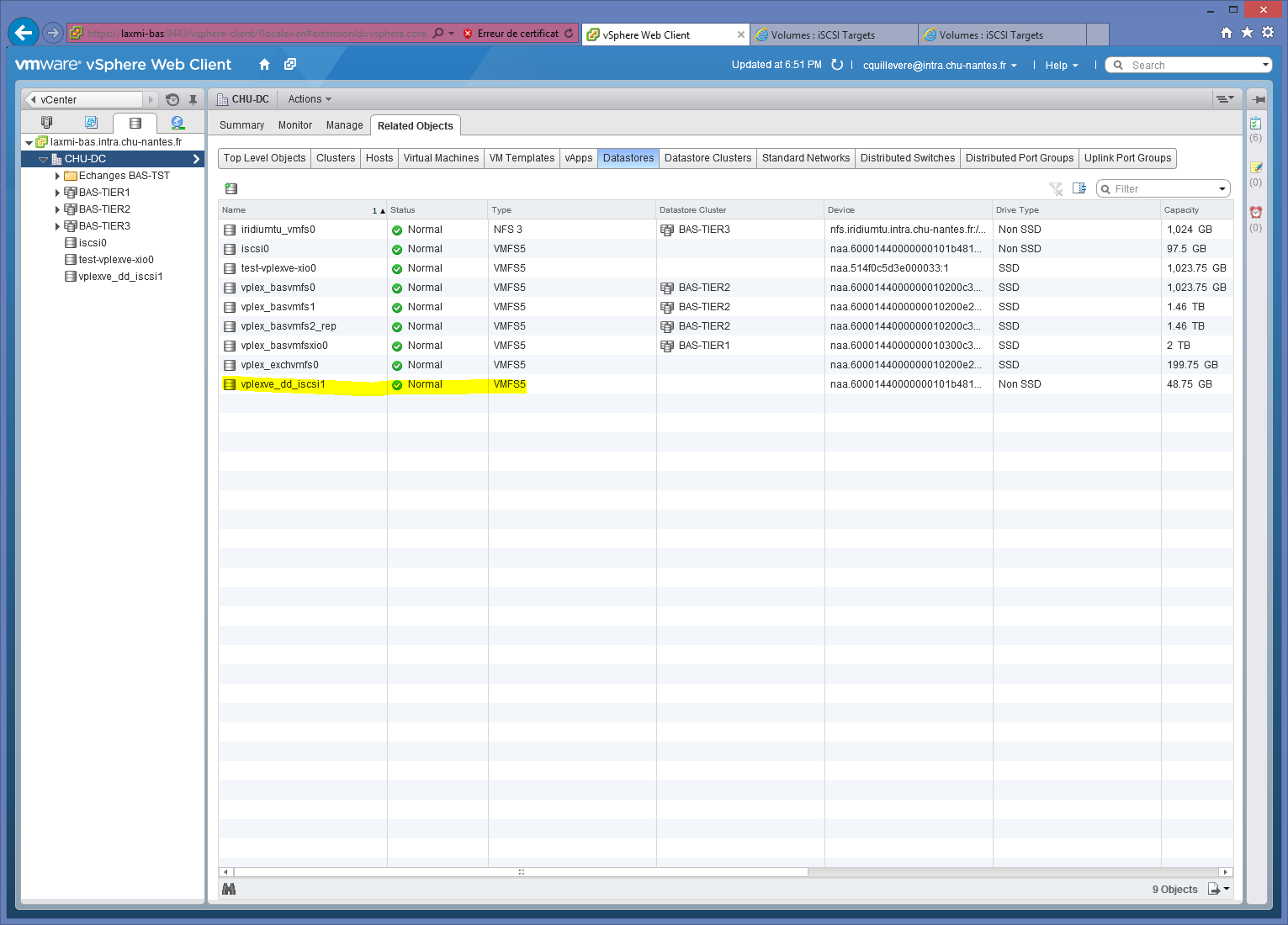
Task: Click the navigator history icon
Action: pos(172,99)
